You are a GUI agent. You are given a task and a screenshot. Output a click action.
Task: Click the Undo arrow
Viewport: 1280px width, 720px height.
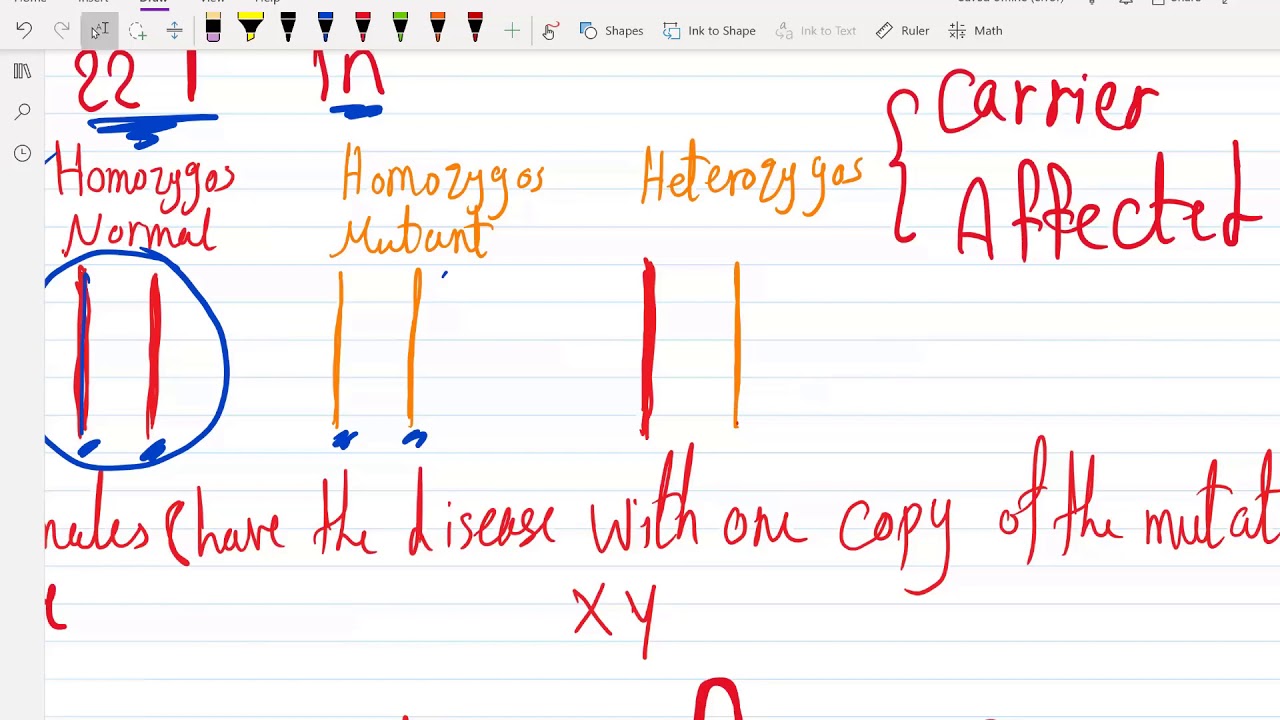point(24,30)
